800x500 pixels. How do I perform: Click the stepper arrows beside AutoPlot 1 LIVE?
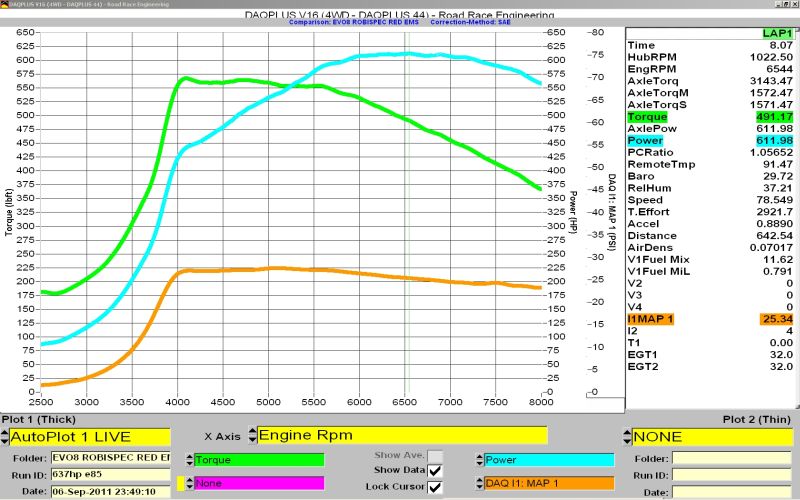pyautogui.click(x=4, y=437)
